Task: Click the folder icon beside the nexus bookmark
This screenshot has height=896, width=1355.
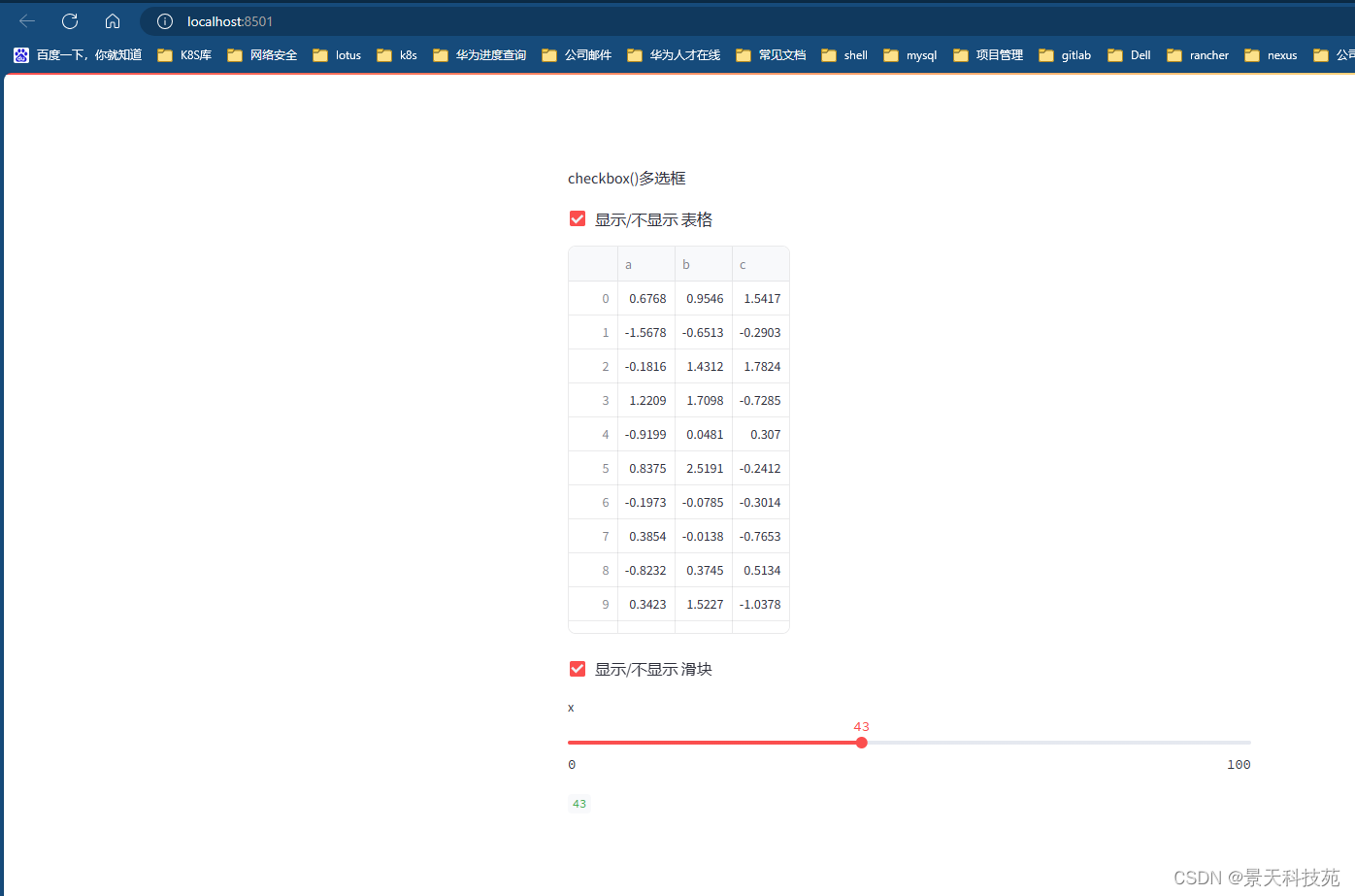Action: tap(1252, 55)
